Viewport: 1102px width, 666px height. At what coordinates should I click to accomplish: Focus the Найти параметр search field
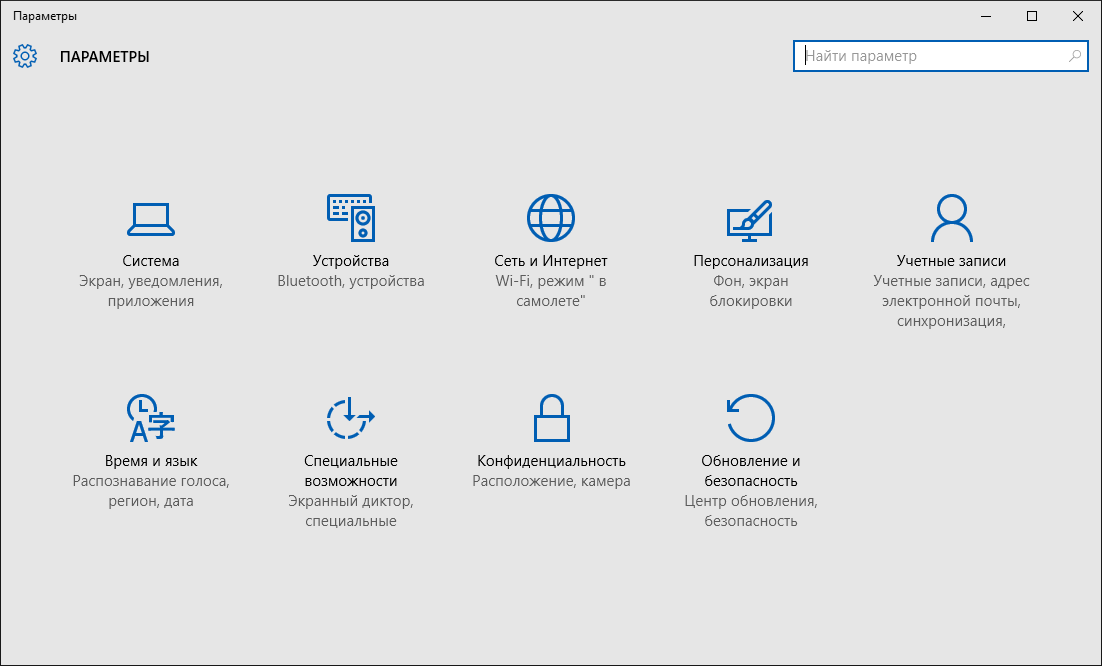point(940,56)
